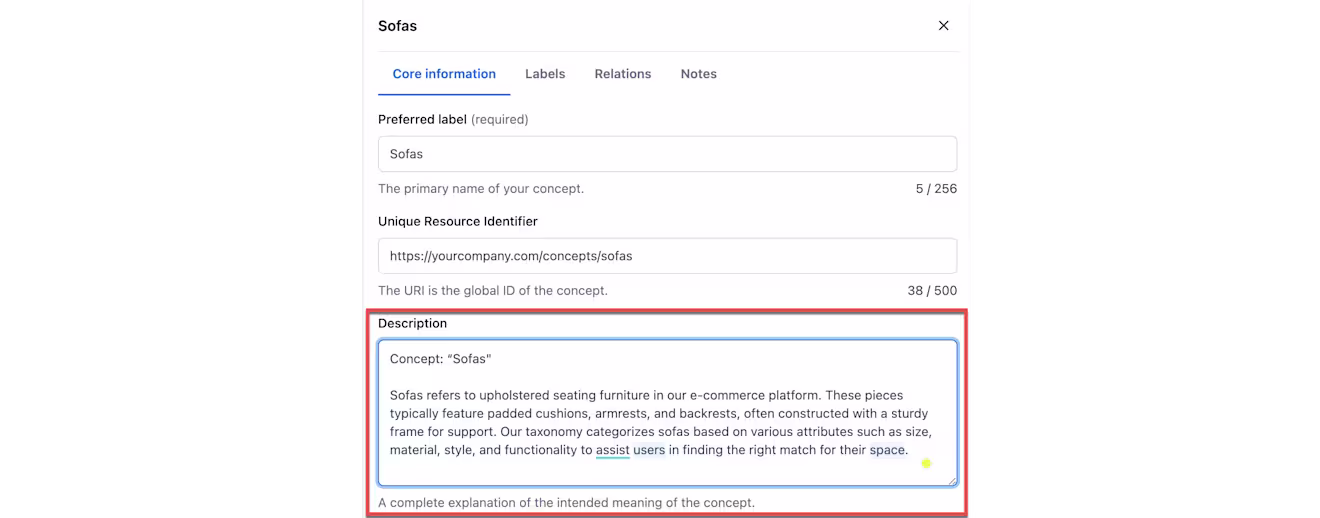
Task: Click the highlighted word "space" in description
Action: (887, 450)
